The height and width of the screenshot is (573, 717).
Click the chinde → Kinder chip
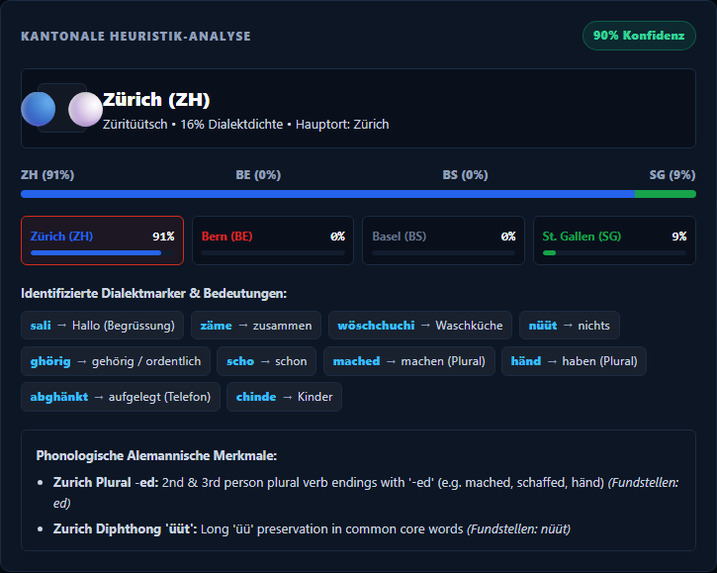pos(284,397)
